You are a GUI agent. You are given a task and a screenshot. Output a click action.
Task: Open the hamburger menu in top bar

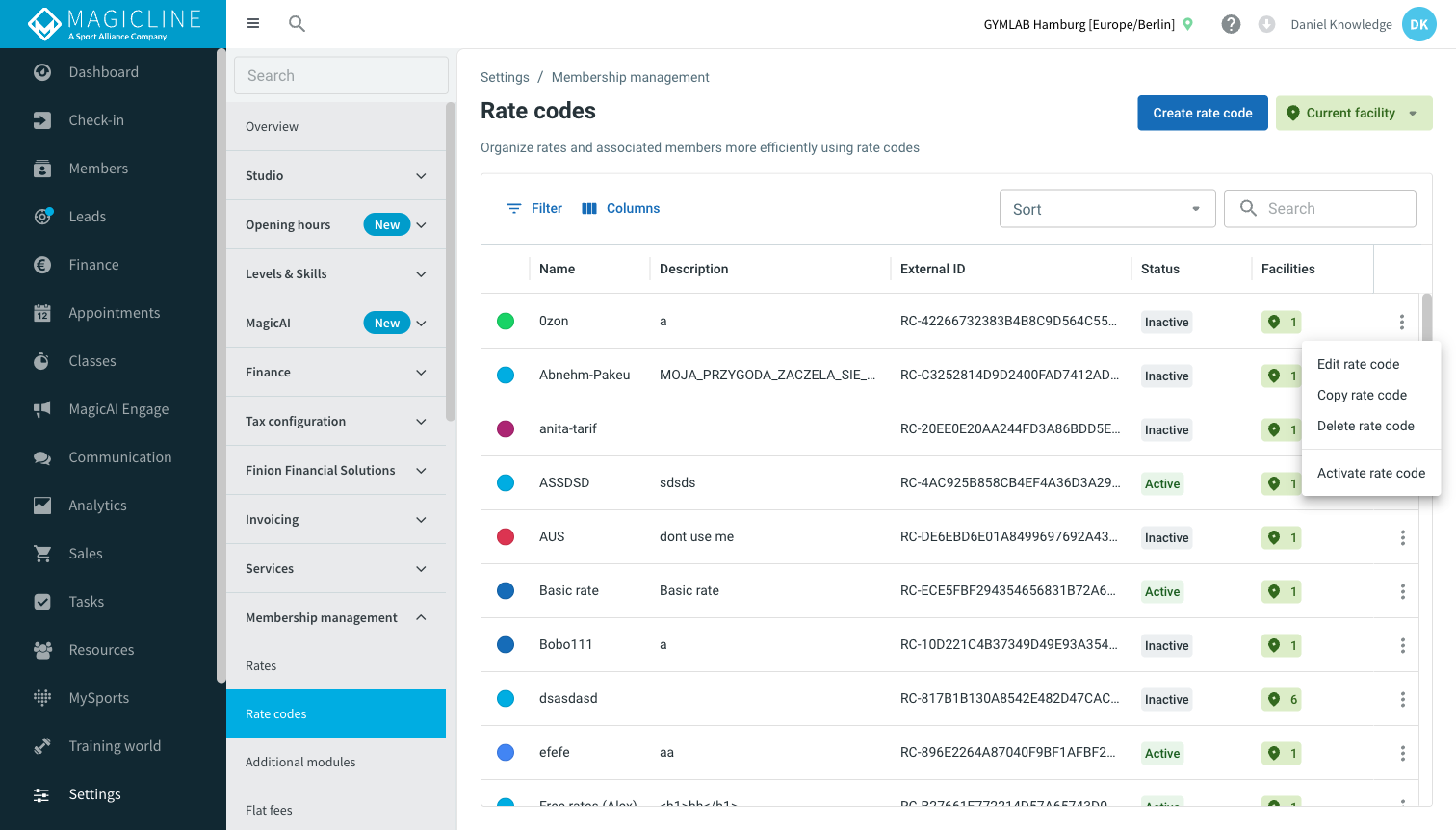coord(253,23)
